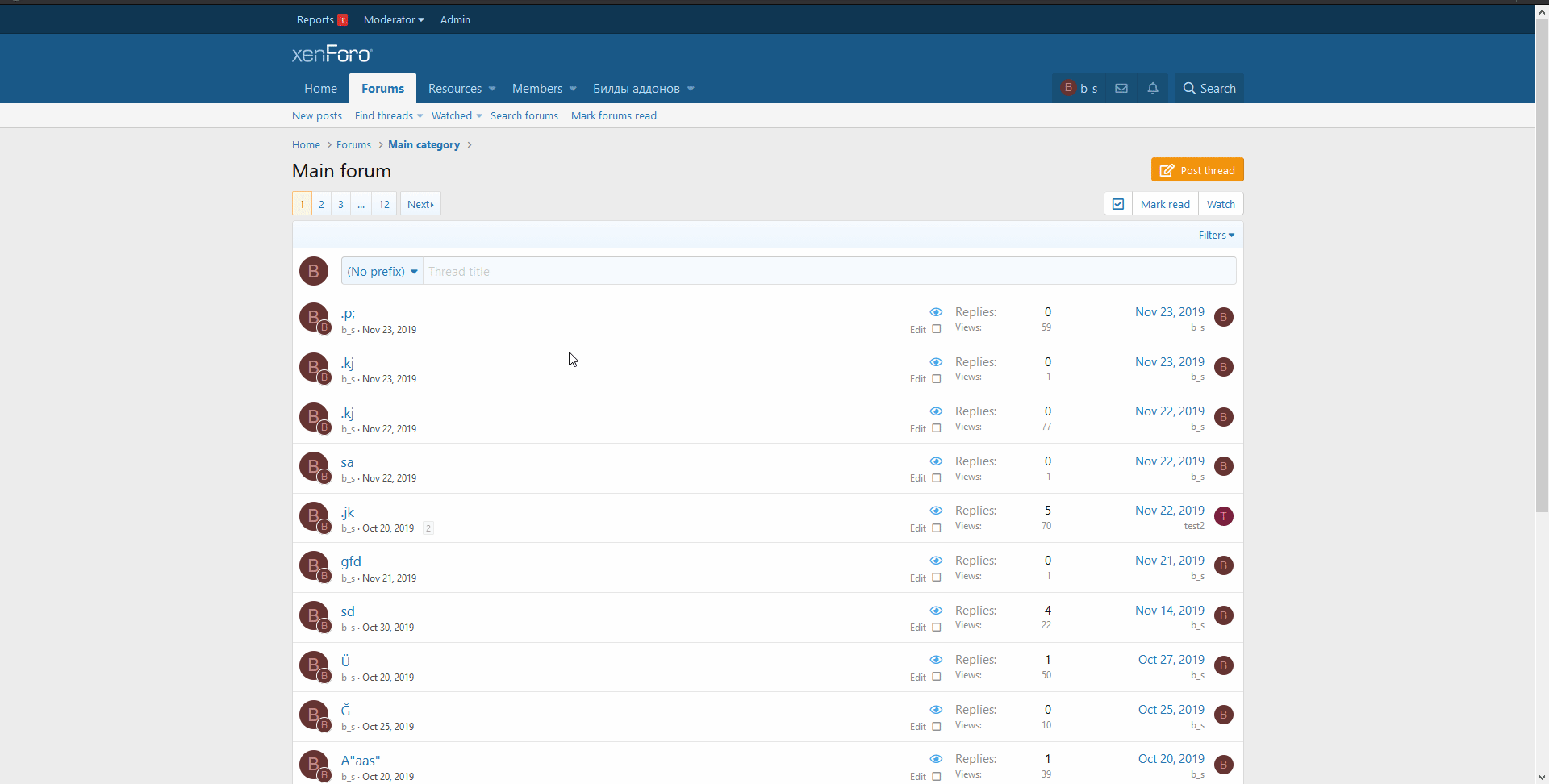Click last poster avatar on thread Ü
This screenshot has height=784, width=1549.
click(1224, 665)
